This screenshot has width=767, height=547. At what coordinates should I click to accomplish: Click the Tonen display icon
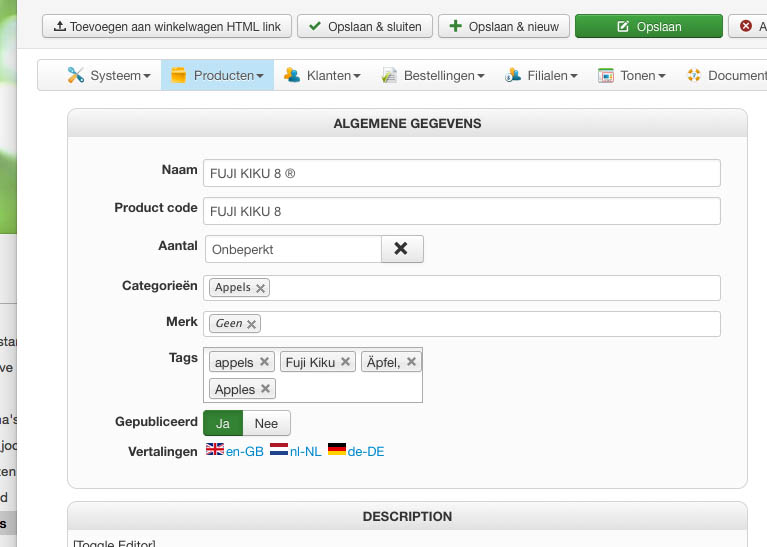click(606, 75)
